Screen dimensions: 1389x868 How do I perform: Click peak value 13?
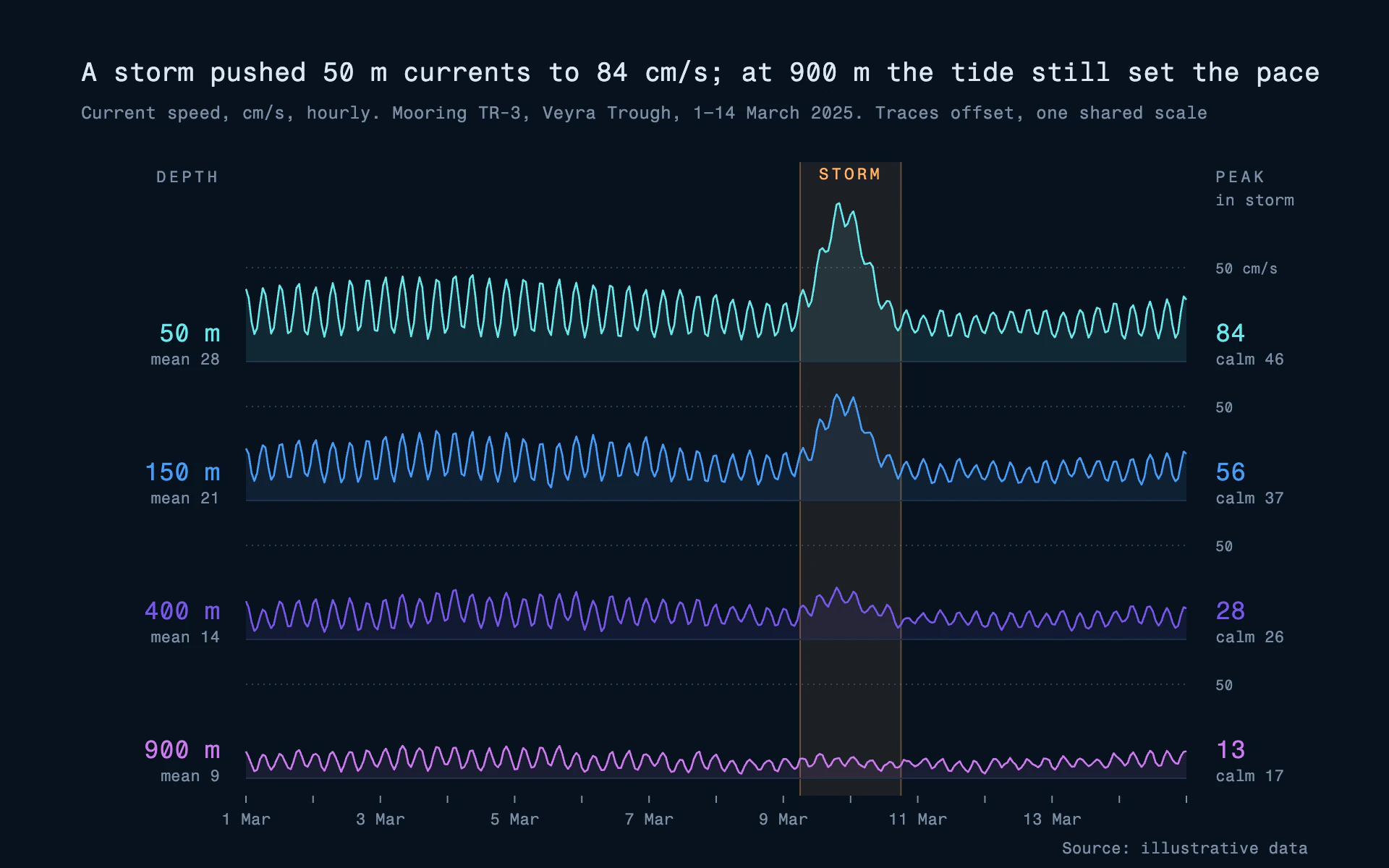[x=1231, y=750]
